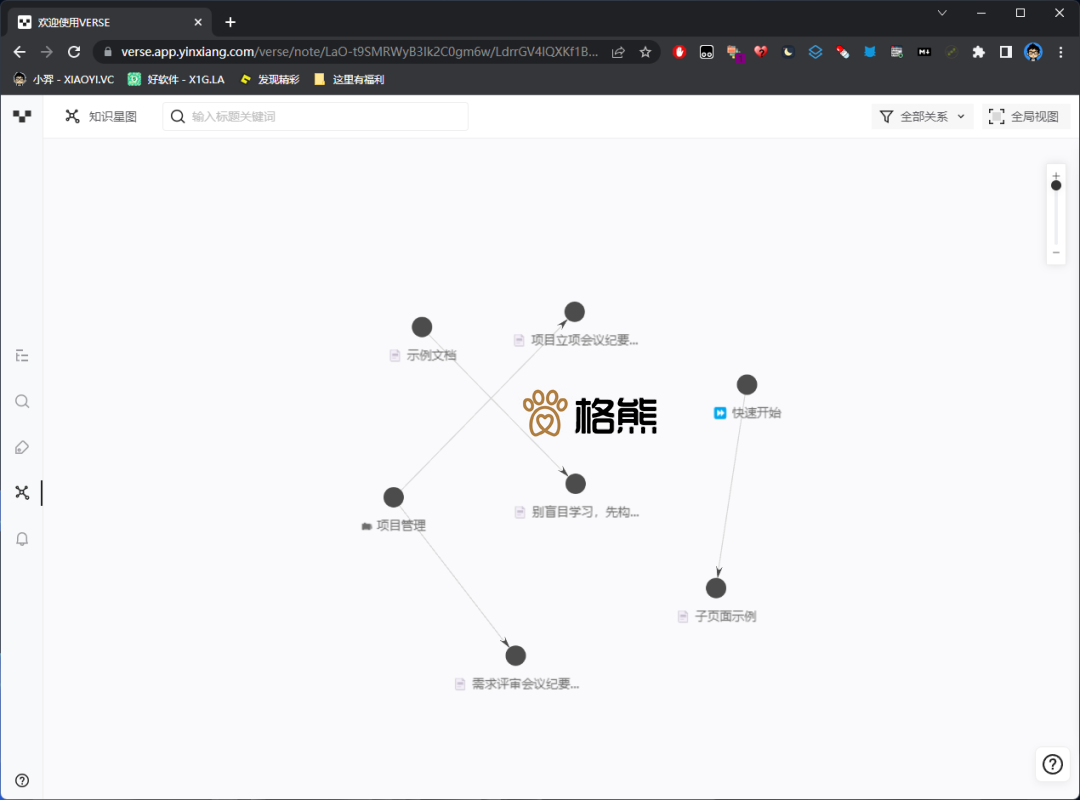The width and height of the screenshot is (1080, 800).
Task: Click the browser address bar URL
Action: 360,52
